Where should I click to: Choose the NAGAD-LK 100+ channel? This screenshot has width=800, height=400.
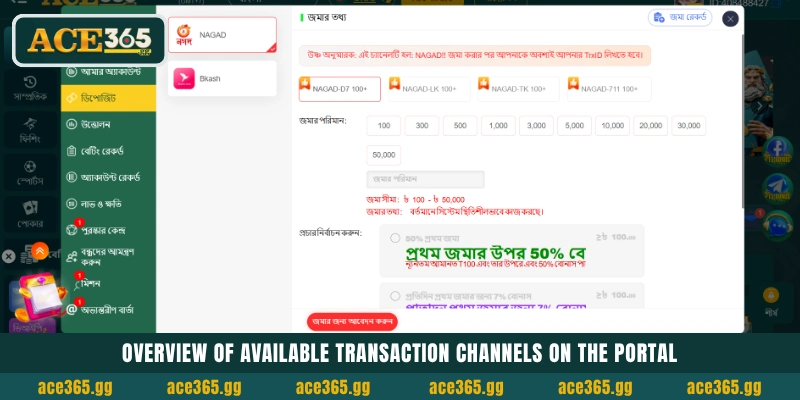[x=429, y=89]
